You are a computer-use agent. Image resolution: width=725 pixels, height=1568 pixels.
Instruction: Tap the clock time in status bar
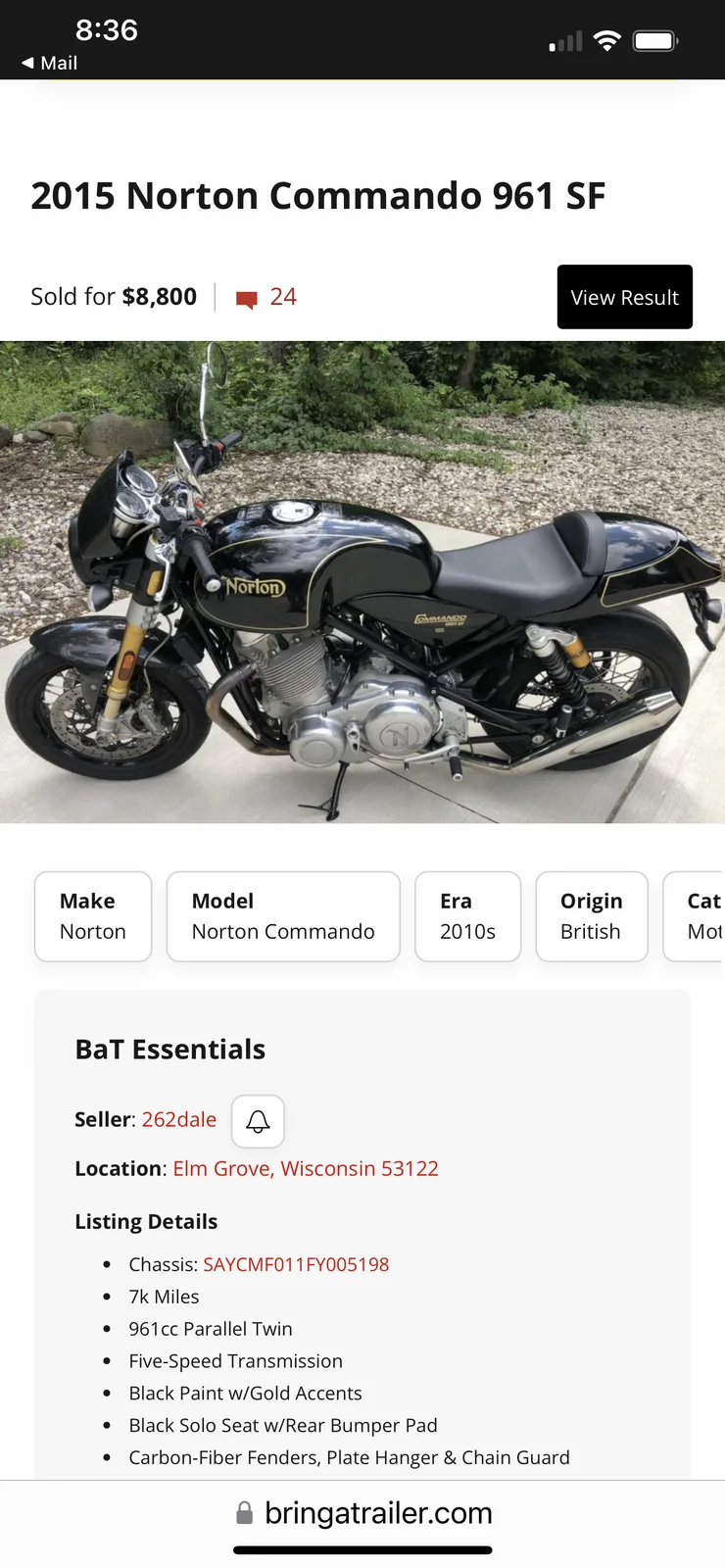click(107, 30)
